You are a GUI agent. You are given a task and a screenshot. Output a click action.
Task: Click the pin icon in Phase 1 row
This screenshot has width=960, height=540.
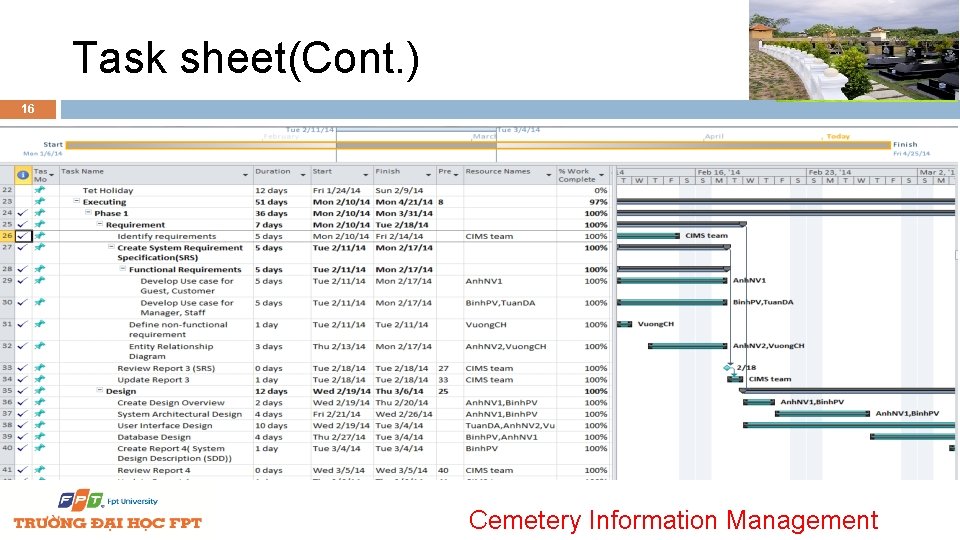40,213
